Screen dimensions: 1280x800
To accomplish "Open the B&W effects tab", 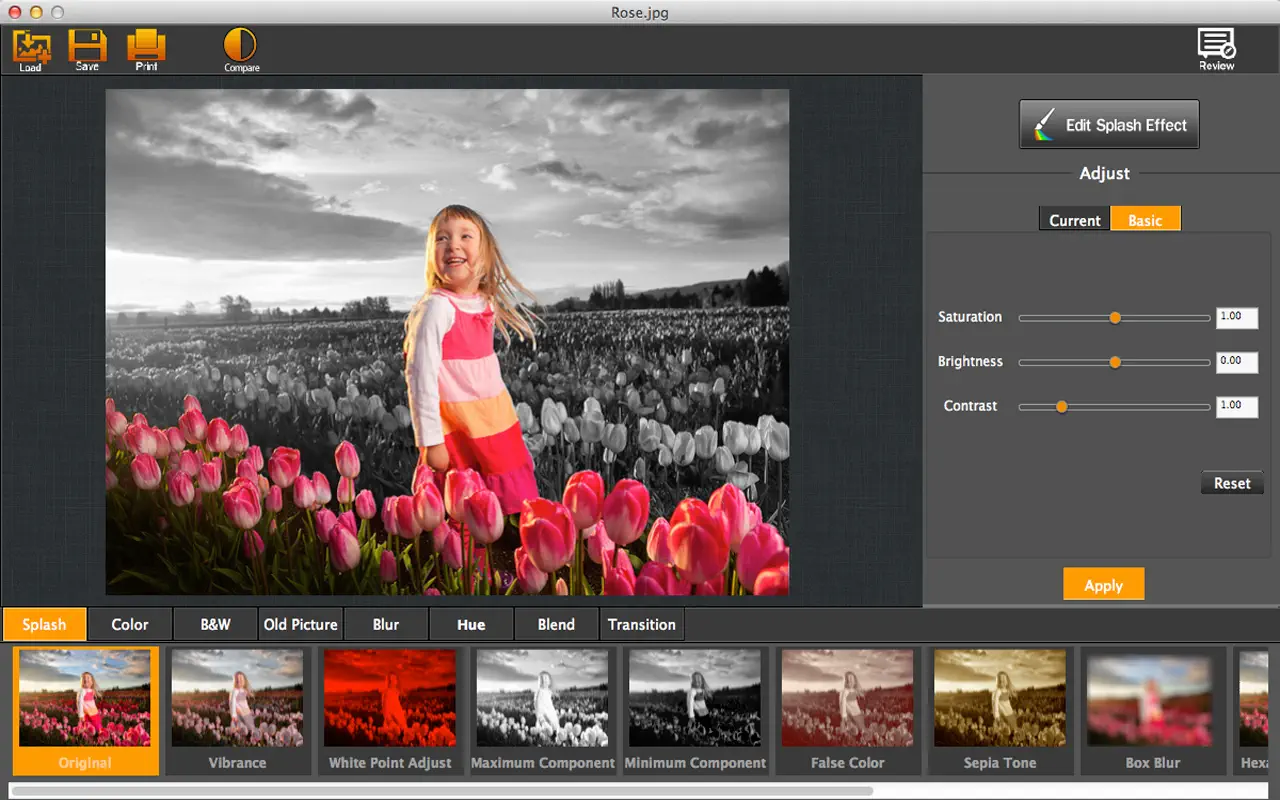I will [x=214, y=623].
